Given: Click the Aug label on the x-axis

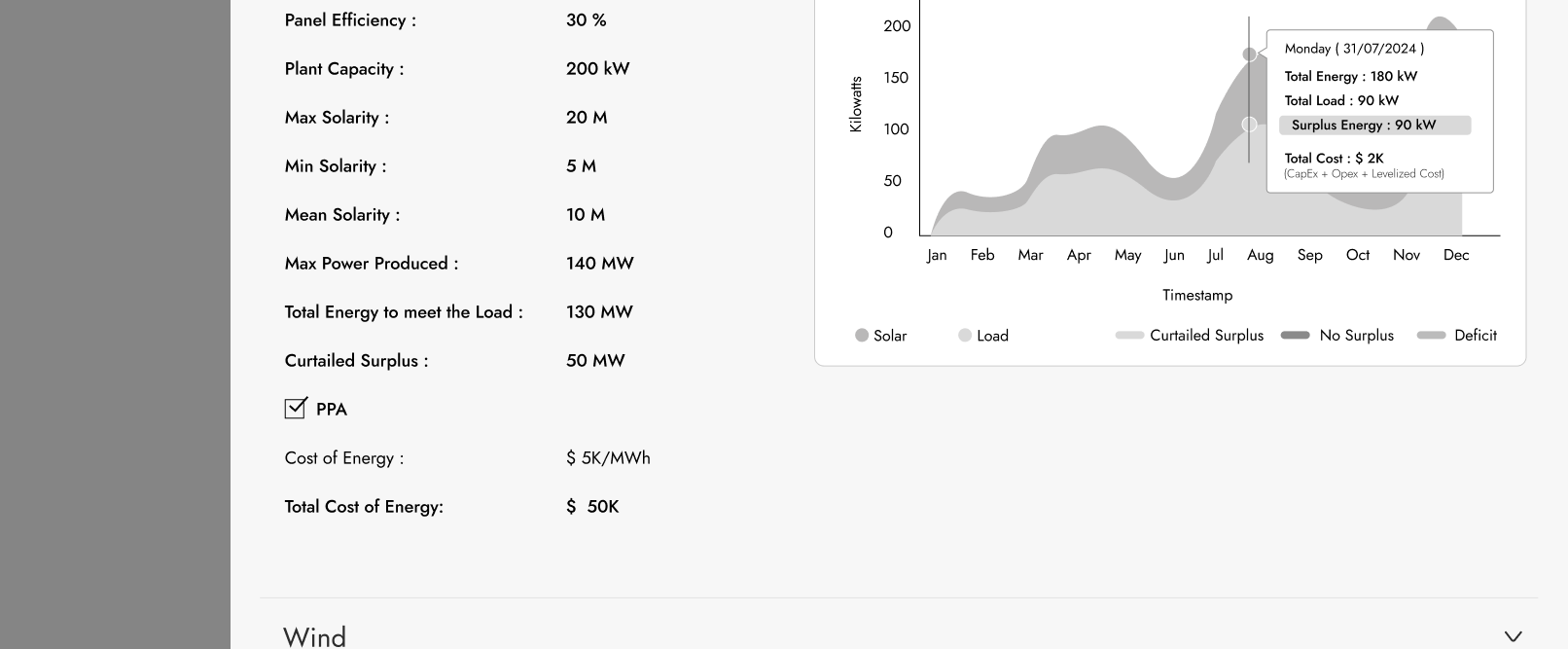Looking at the screenshot, I should tap(1260, 255).
